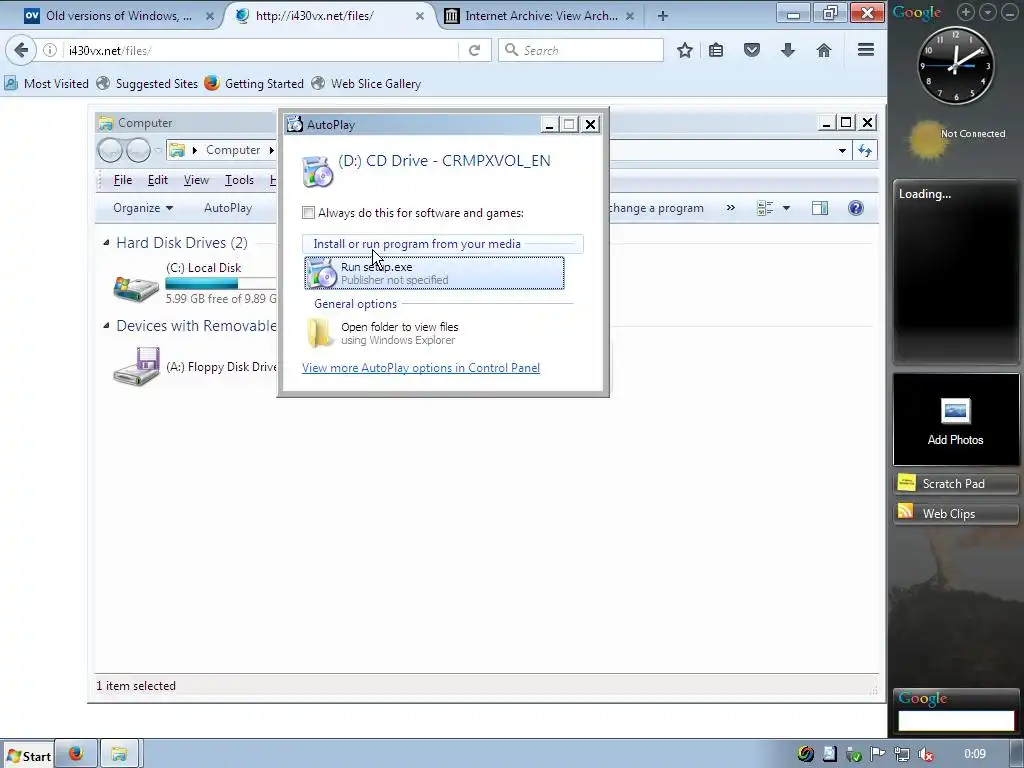Click Google gadget search field

point(956,720)
